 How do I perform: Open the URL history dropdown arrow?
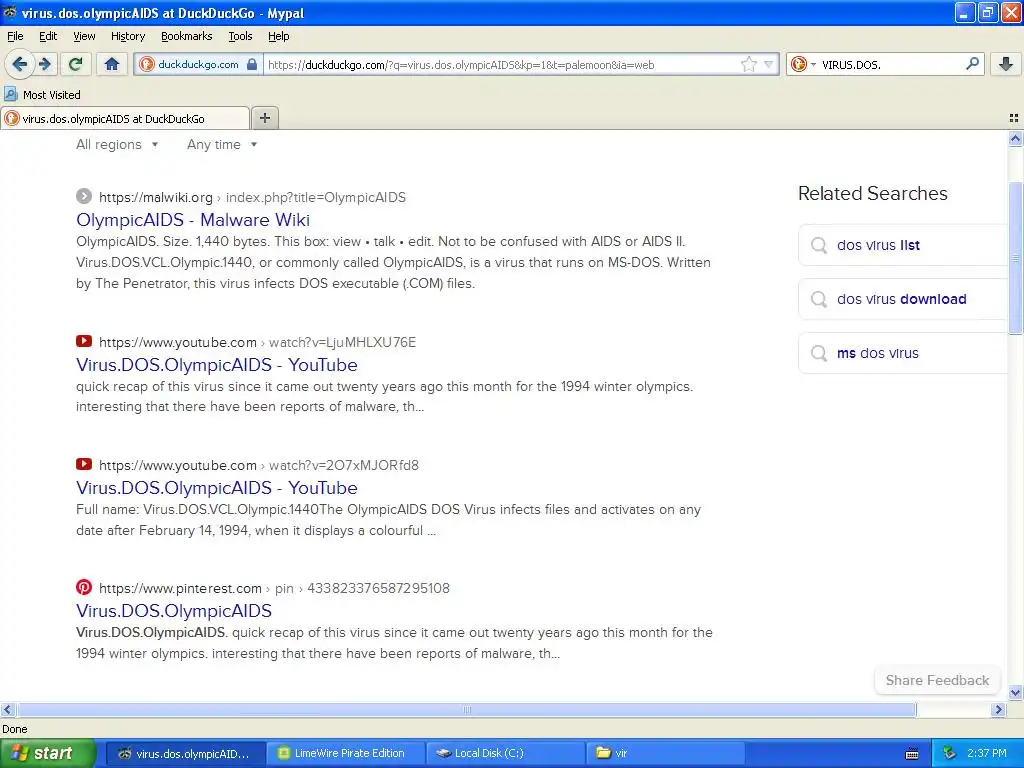(x=769, y=64)
